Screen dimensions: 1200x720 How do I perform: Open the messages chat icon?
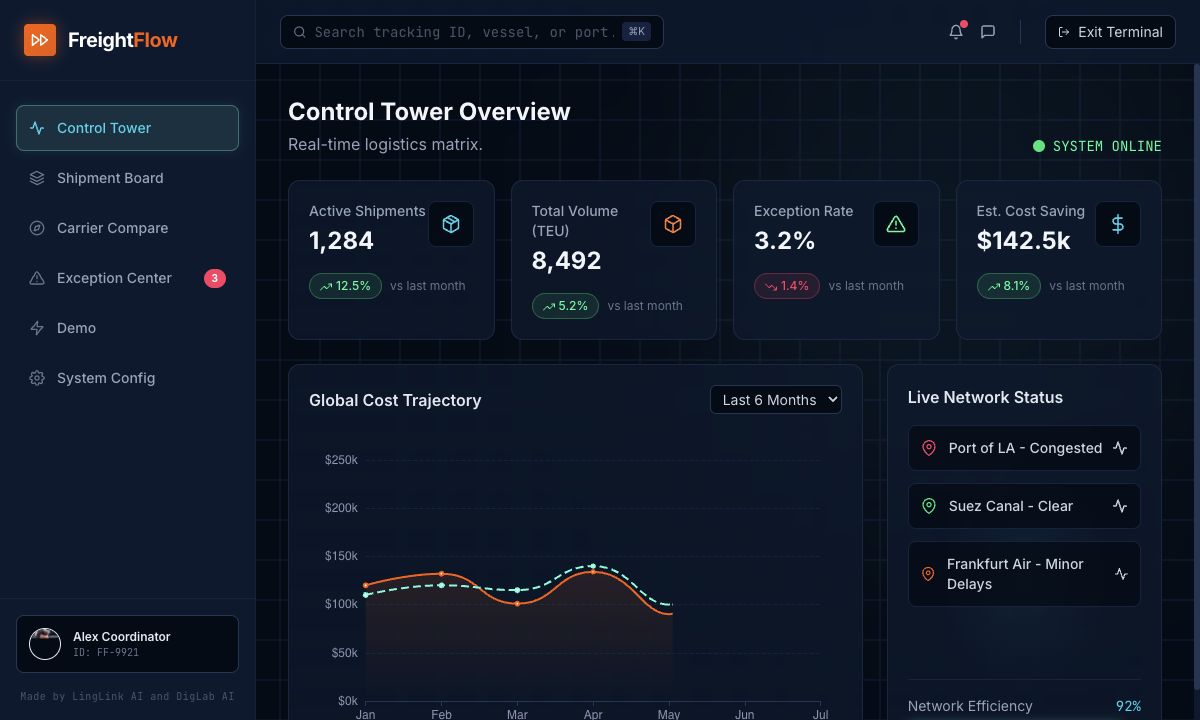coord(988,32)
